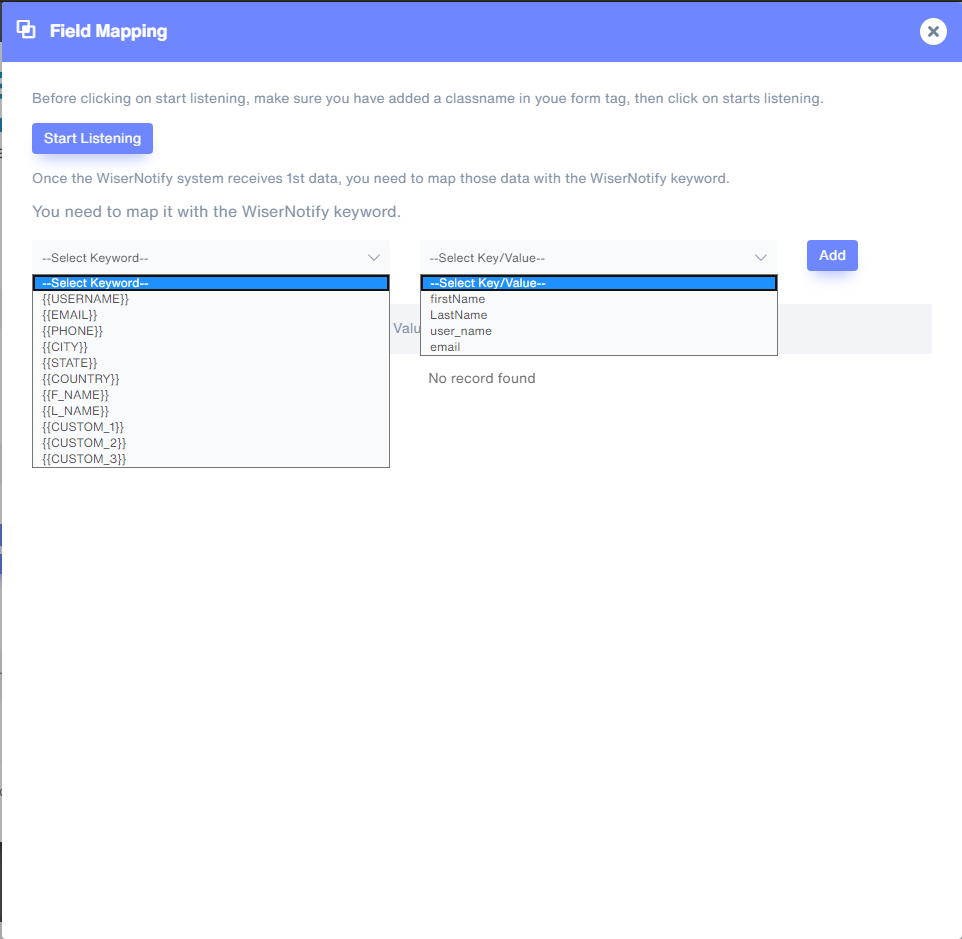The image size is (962, 939).
Task: Pick the {{STATE}} keyword option
Action: (x=70, y=363)
